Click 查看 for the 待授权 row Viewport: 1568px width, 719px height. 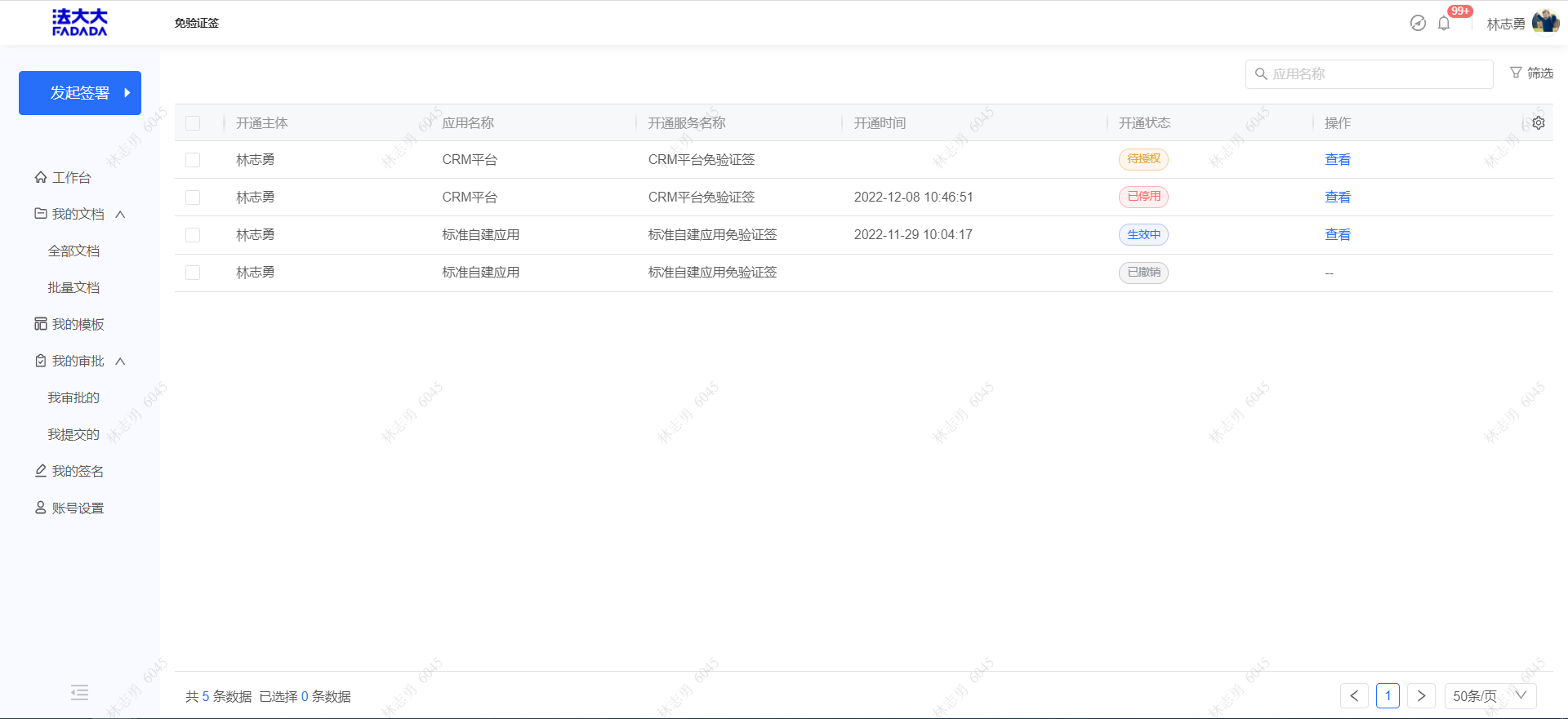click(1338, 159)
